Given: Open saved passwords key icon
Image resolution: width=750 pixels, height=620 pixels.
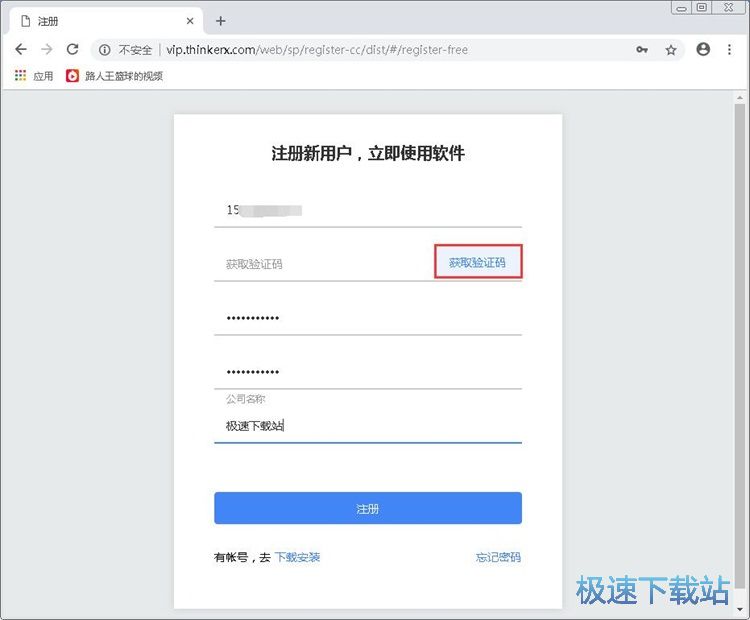Looking at the screenshot, I should [642, 50].
